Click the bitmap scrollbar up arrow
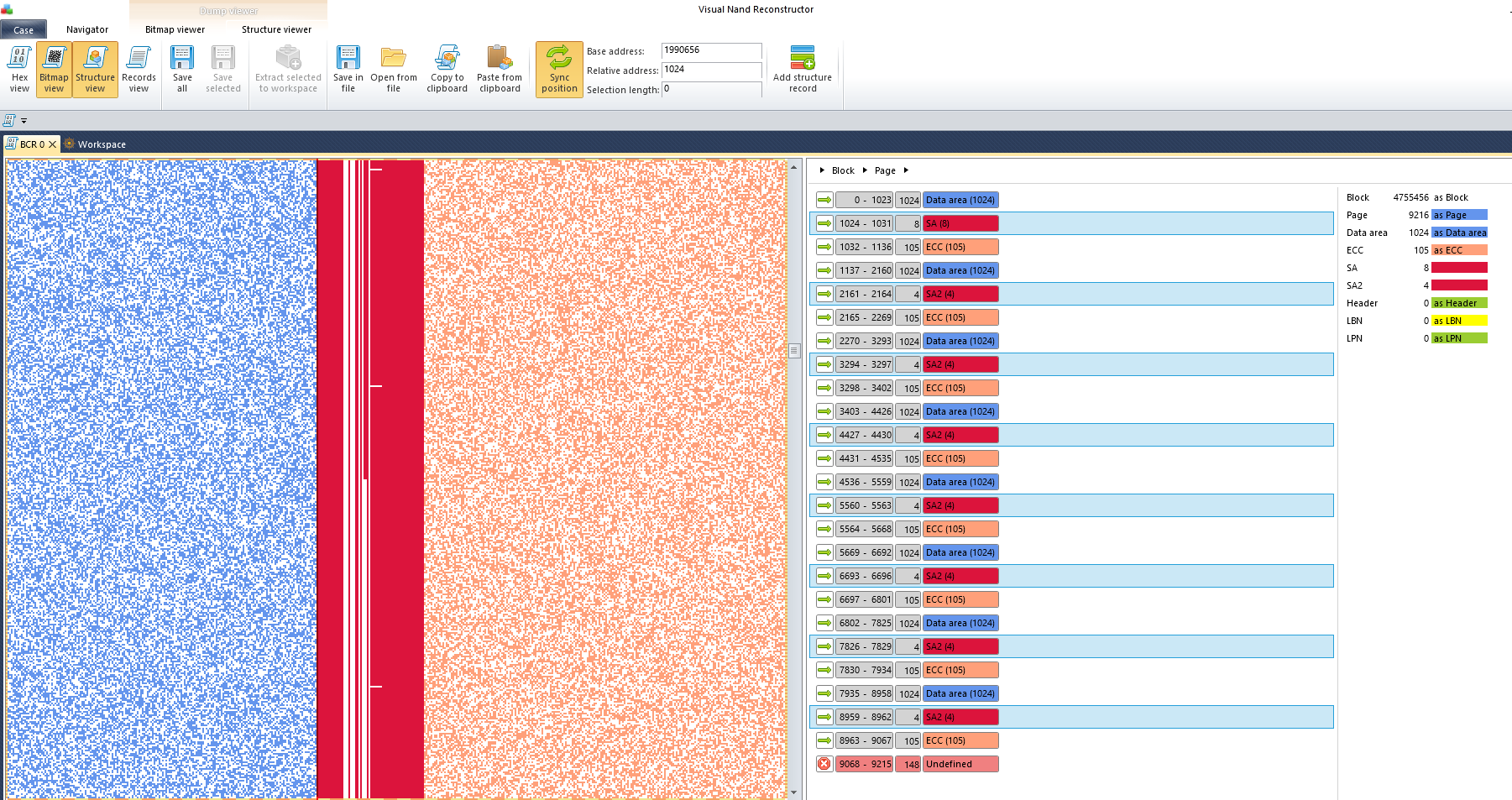1512x800 pixels. coord(794,167)
